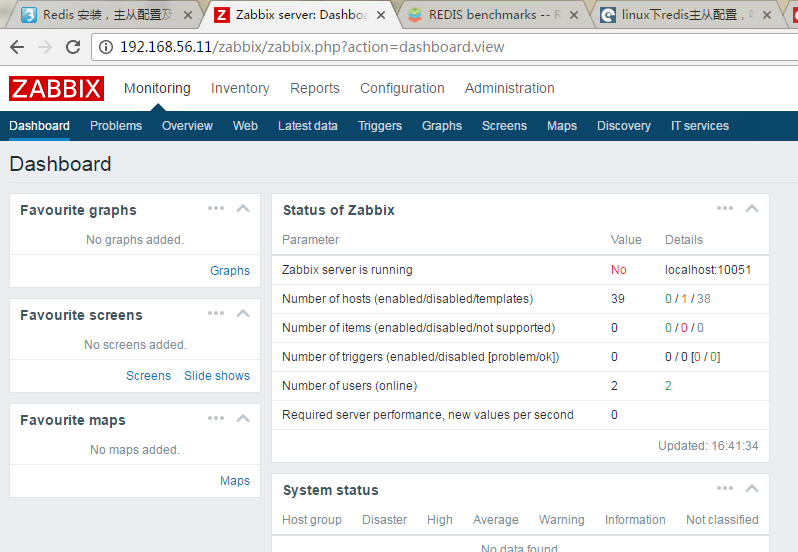The height and width of the screenshot is (552, 798).
Task: Click the browser address bar URL
Action: [312, 47]
